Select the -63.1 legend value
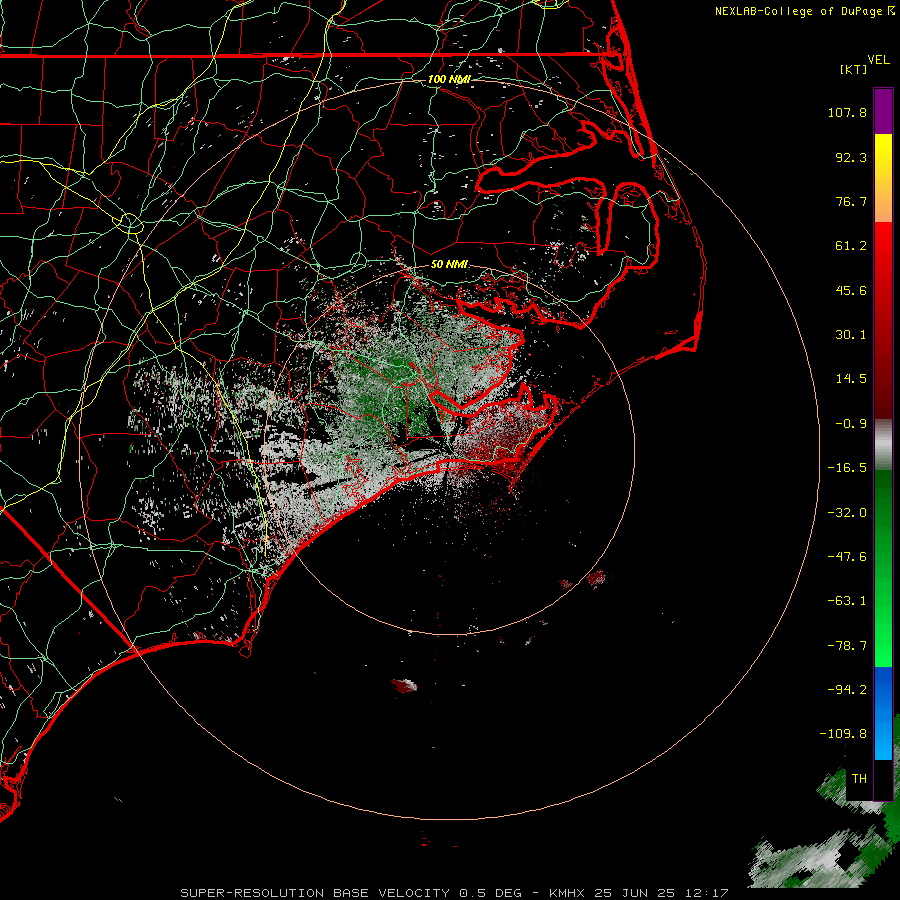 (847, 601)
